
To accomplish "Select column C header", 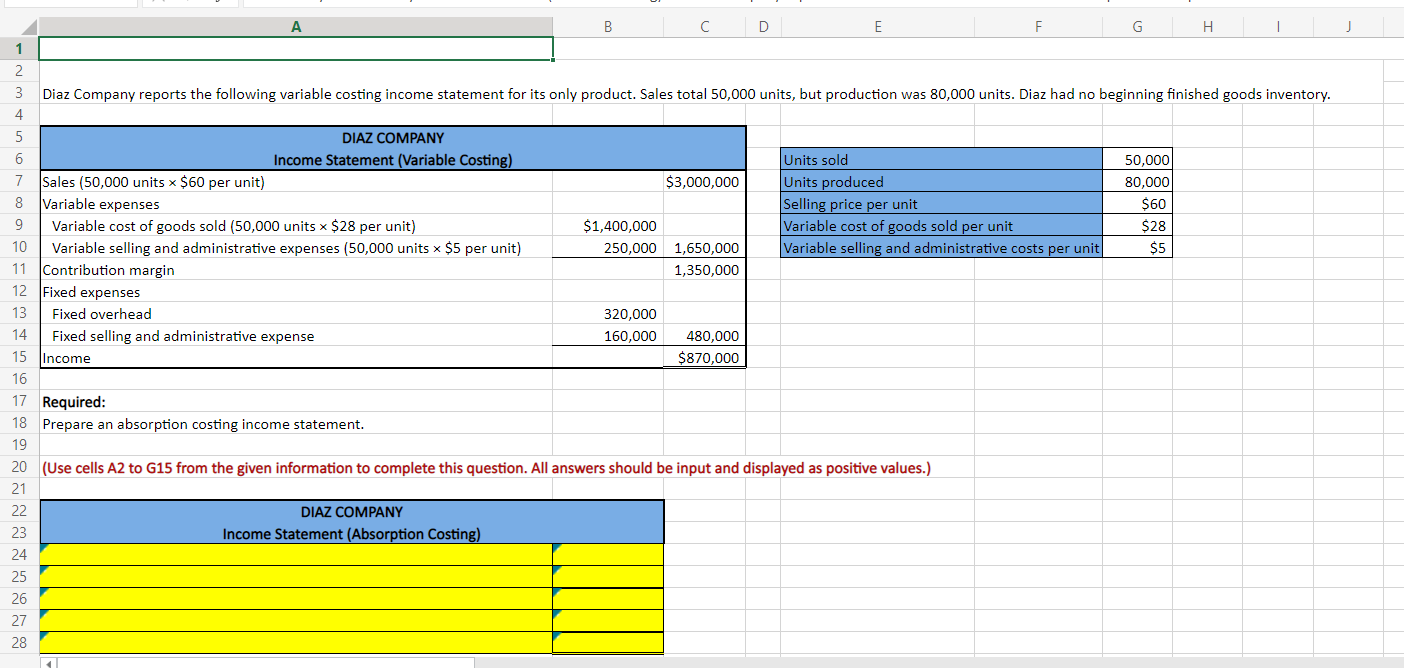I will [x=705, y=28].
